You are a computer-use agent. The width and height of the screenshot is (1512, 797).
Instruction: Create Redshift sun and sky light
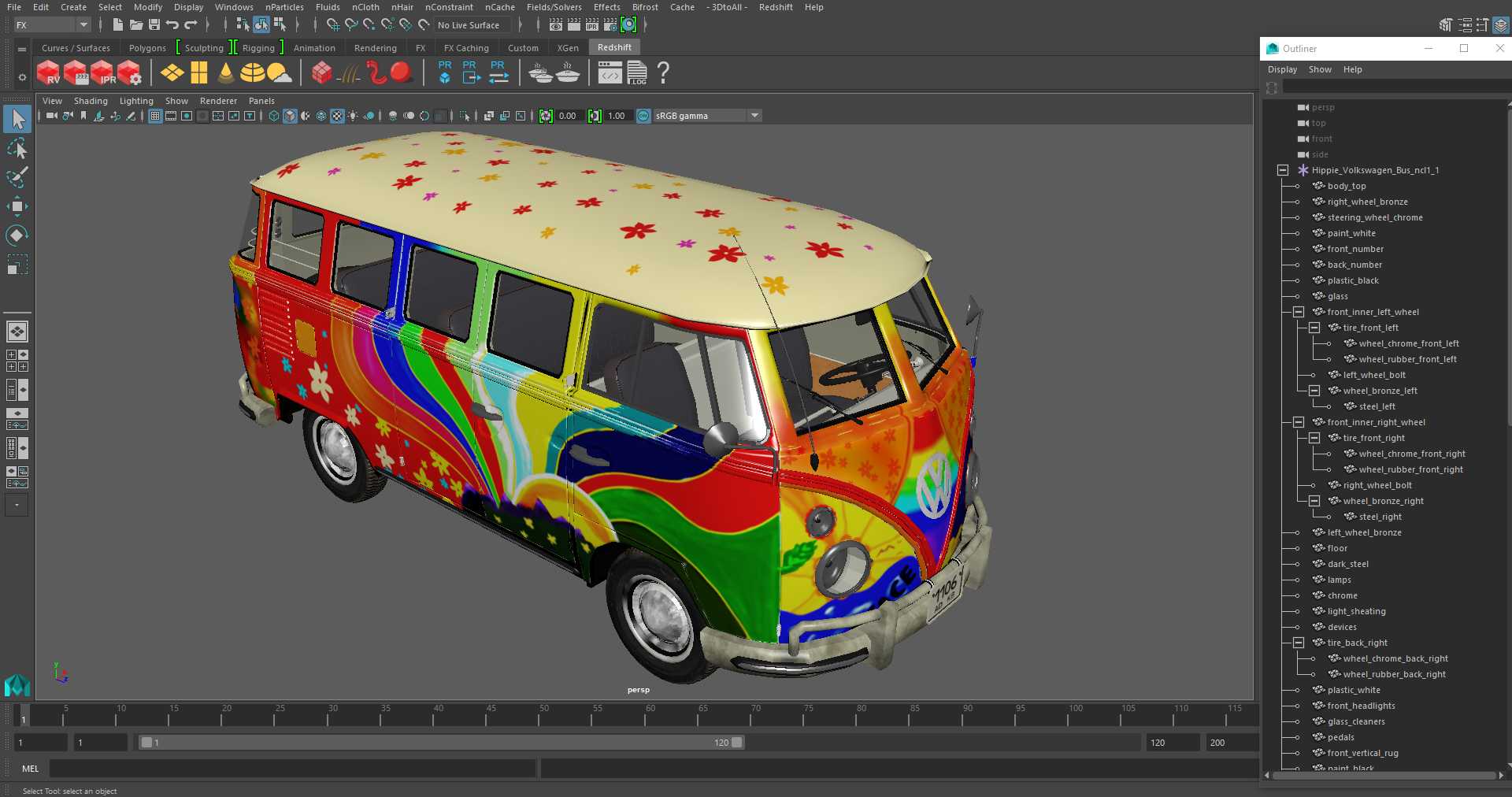point(279,73)
